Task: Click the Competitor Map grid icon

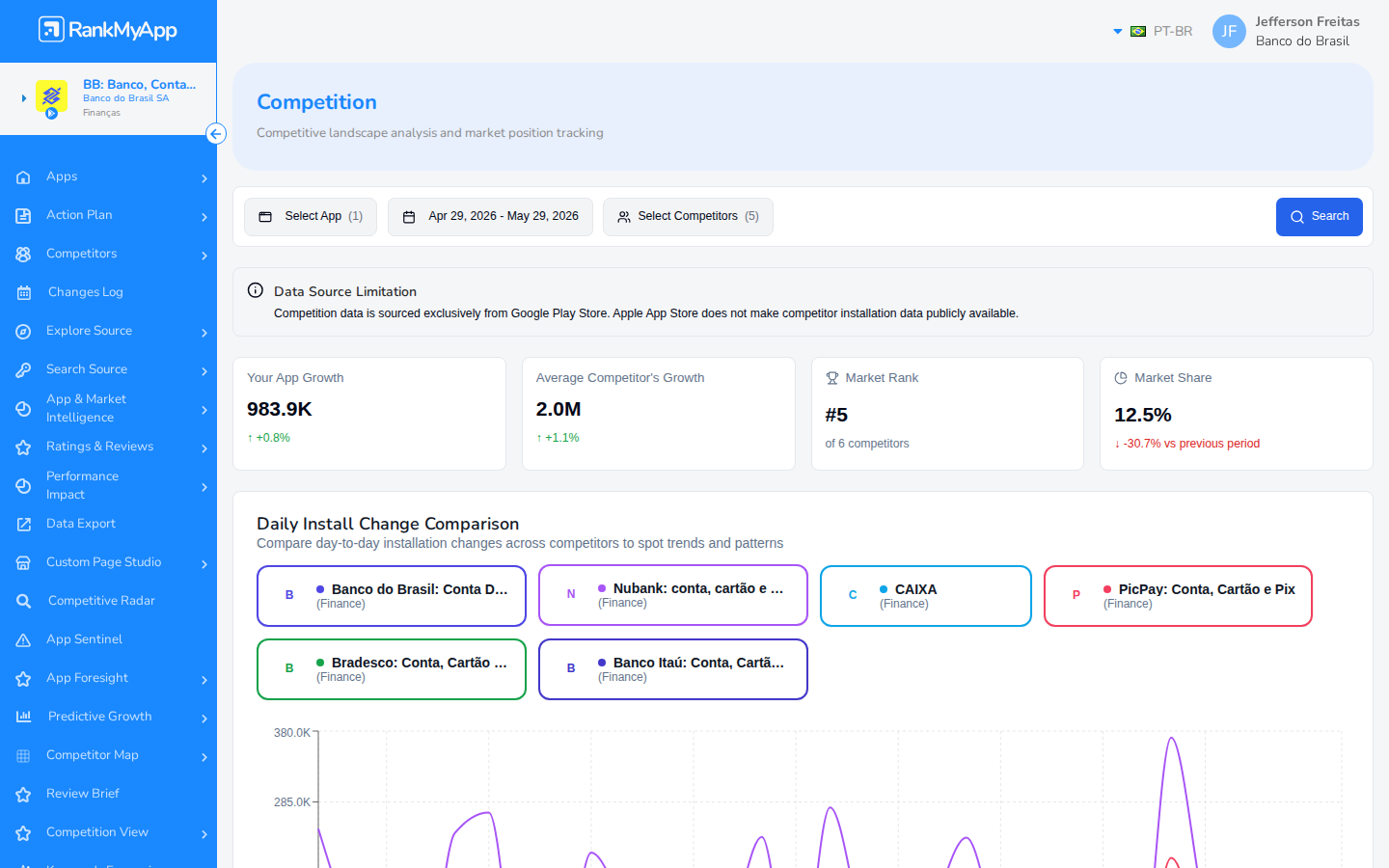Action: [x=23, y=756]
